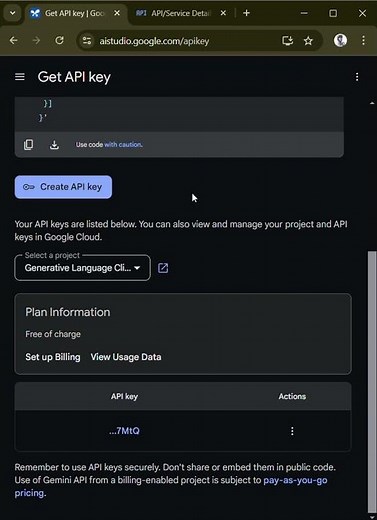Image resolution: width=377 pixels, height=520 pixels.
Task: Open the page more-options menu beside title
Action: click(357, 77)
